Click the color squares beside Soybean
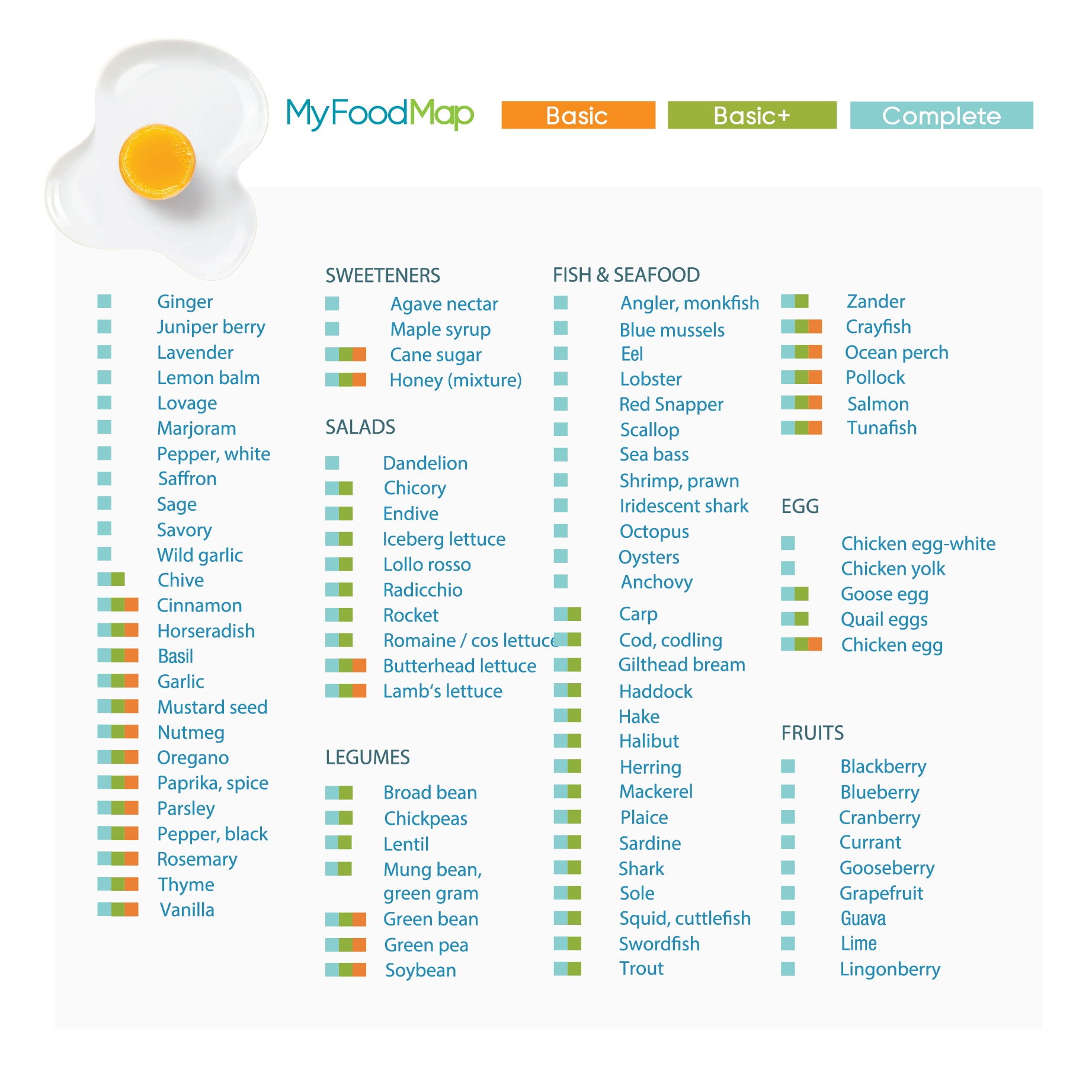The image size is (1092, 1092). point(345,970)
